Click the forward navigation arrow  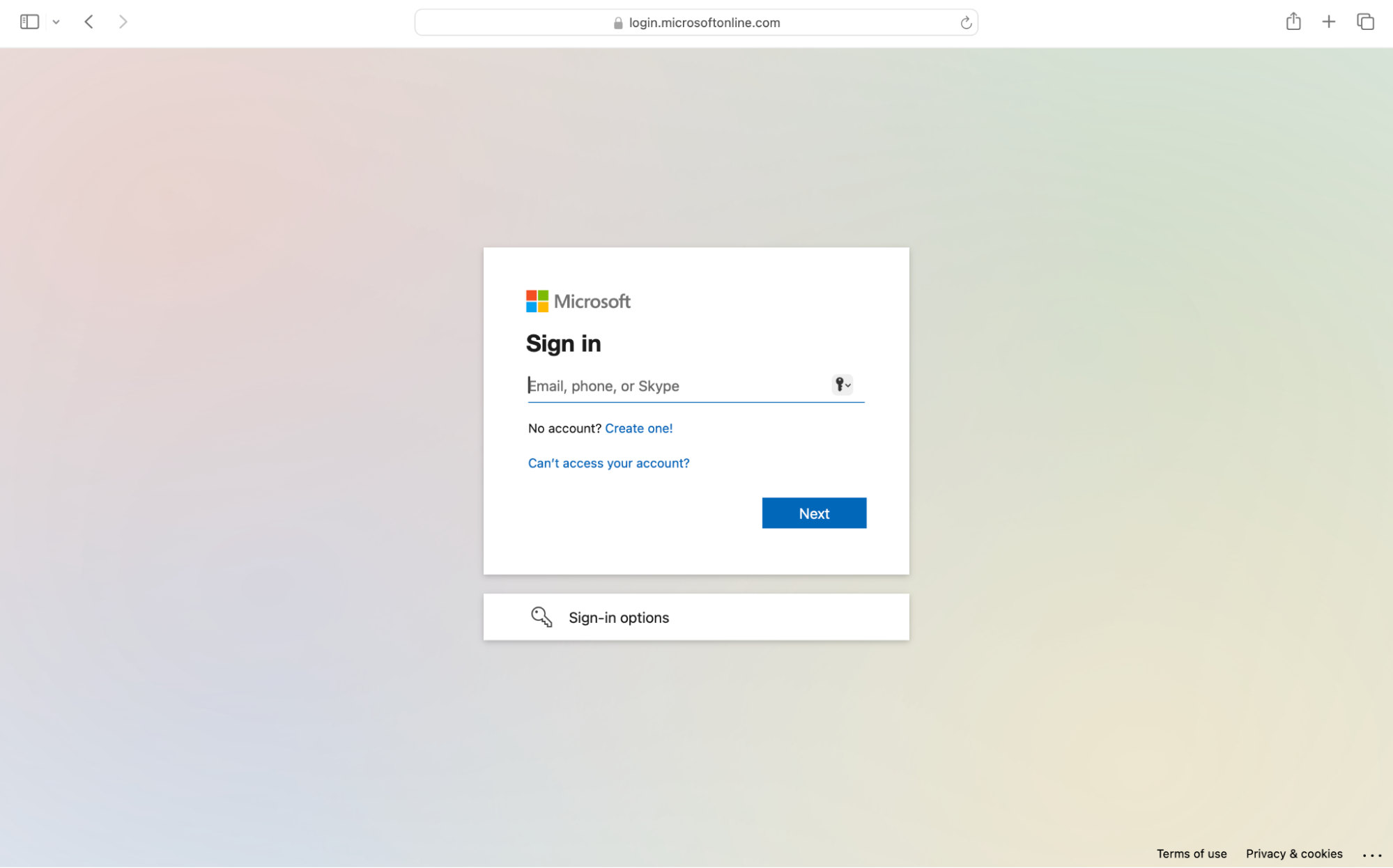click(x=123, y=22)
